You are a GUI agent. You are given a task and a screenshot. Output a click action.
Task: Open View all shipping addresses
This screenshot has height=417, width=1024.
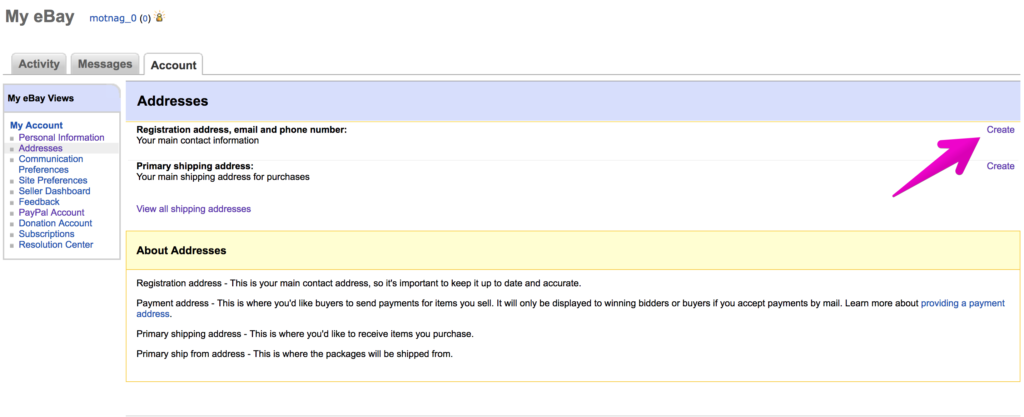click(x=193, y=209)
